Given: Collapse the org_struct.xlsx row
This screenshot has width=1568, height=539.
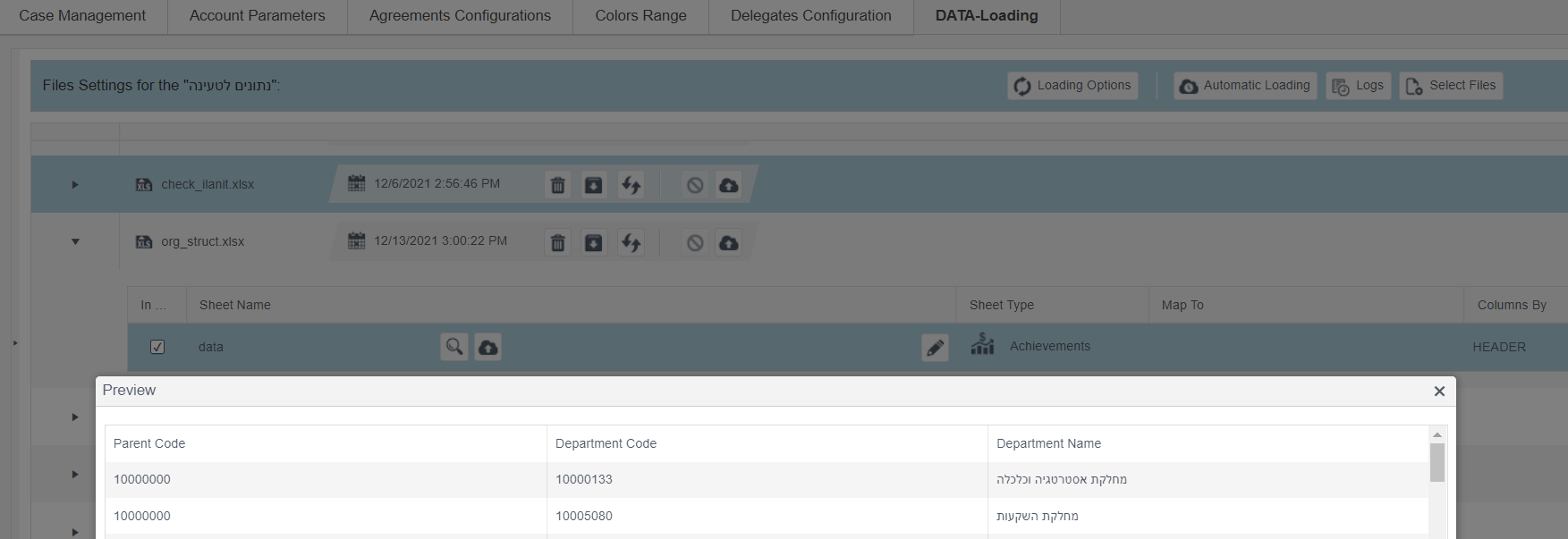Looking at the screenshot, I should [75, 241].
